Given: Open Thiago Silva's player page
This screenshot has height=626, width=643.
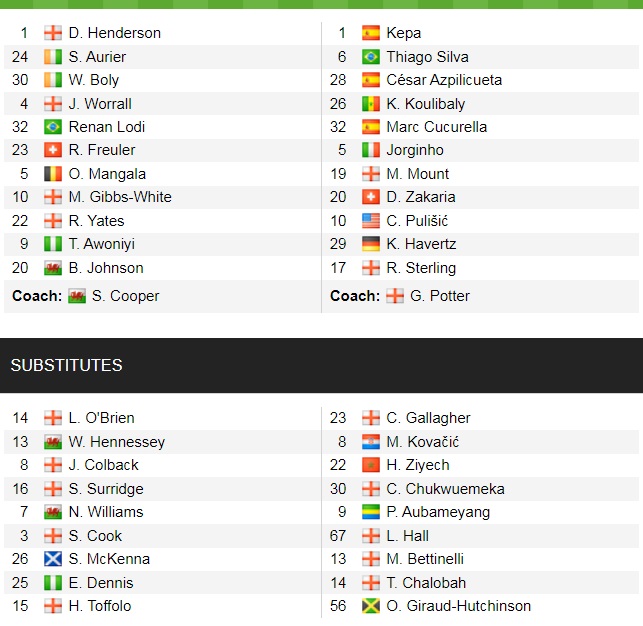Looking at the screenshot, I should coord(427,57).
